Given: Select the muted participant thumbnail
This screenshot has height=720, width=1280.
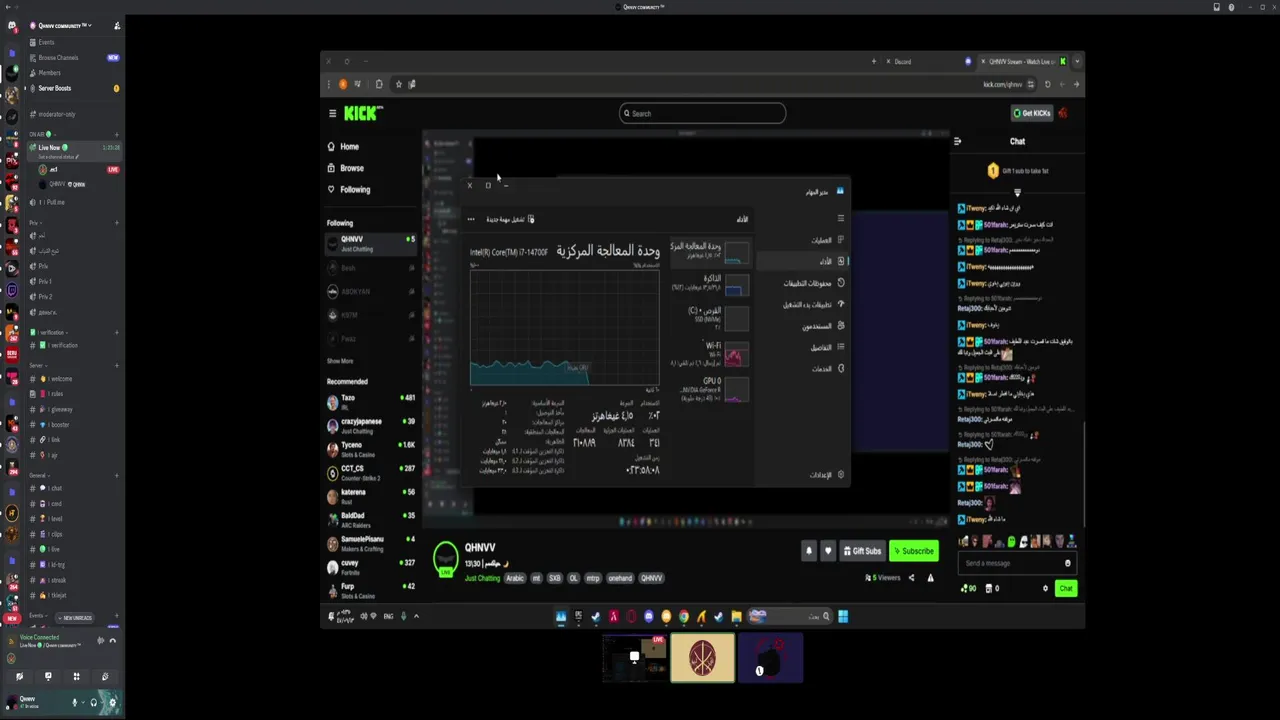Looking at the screenshot, I should [x=770, y=658].
